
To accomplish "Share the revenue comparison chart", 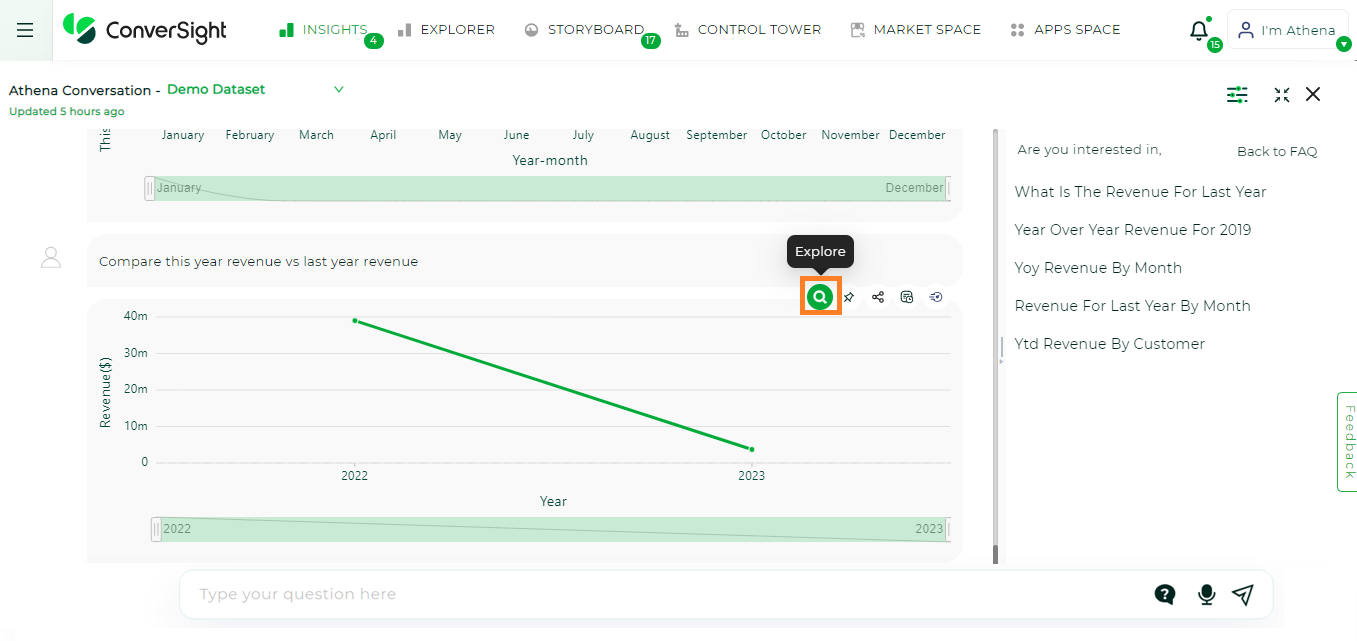I will (878, 297).
